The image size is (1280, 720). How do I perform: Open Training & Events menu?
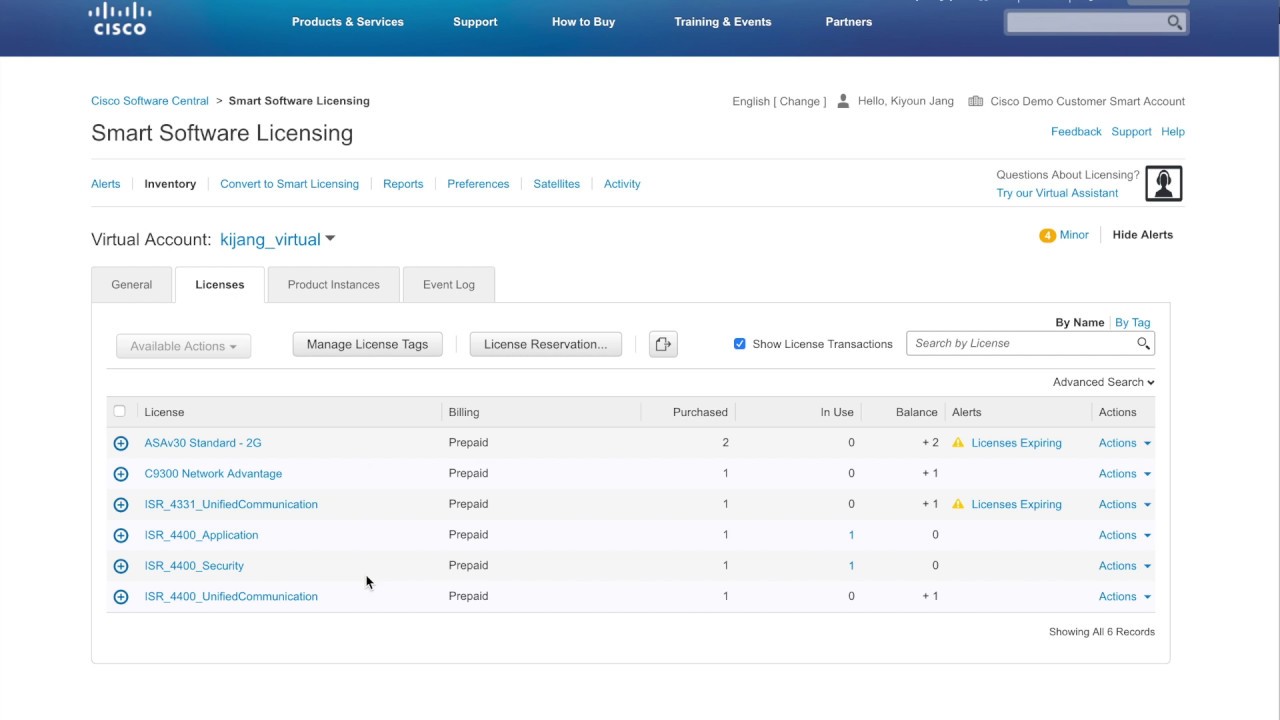pos(723,22)
